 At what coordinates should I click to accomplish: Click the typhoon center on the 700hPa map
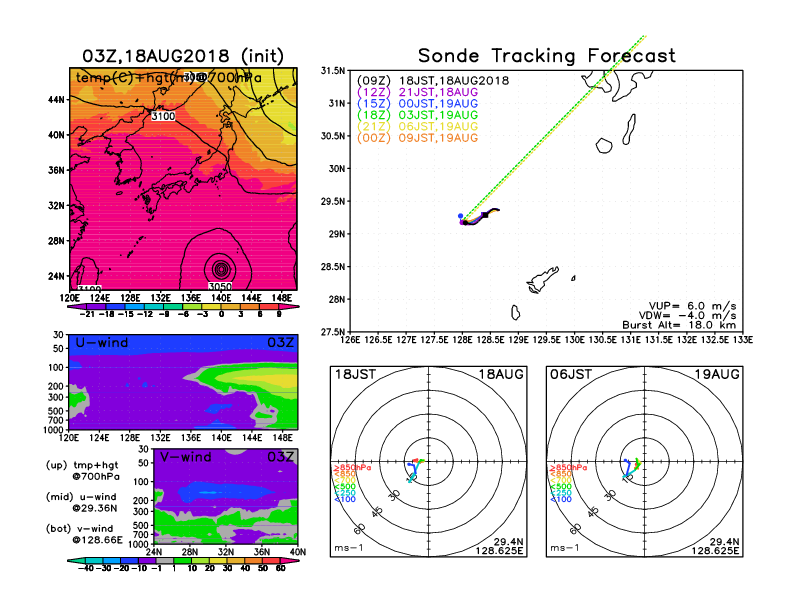tap(221, 270)
